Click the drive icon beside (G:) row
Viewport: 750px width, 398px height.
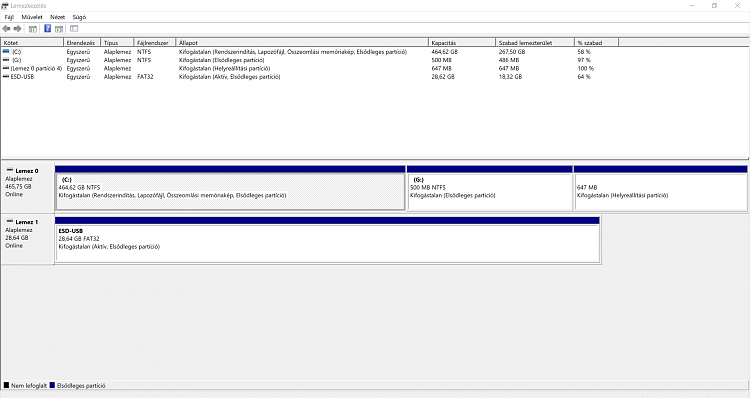(6, 60)
